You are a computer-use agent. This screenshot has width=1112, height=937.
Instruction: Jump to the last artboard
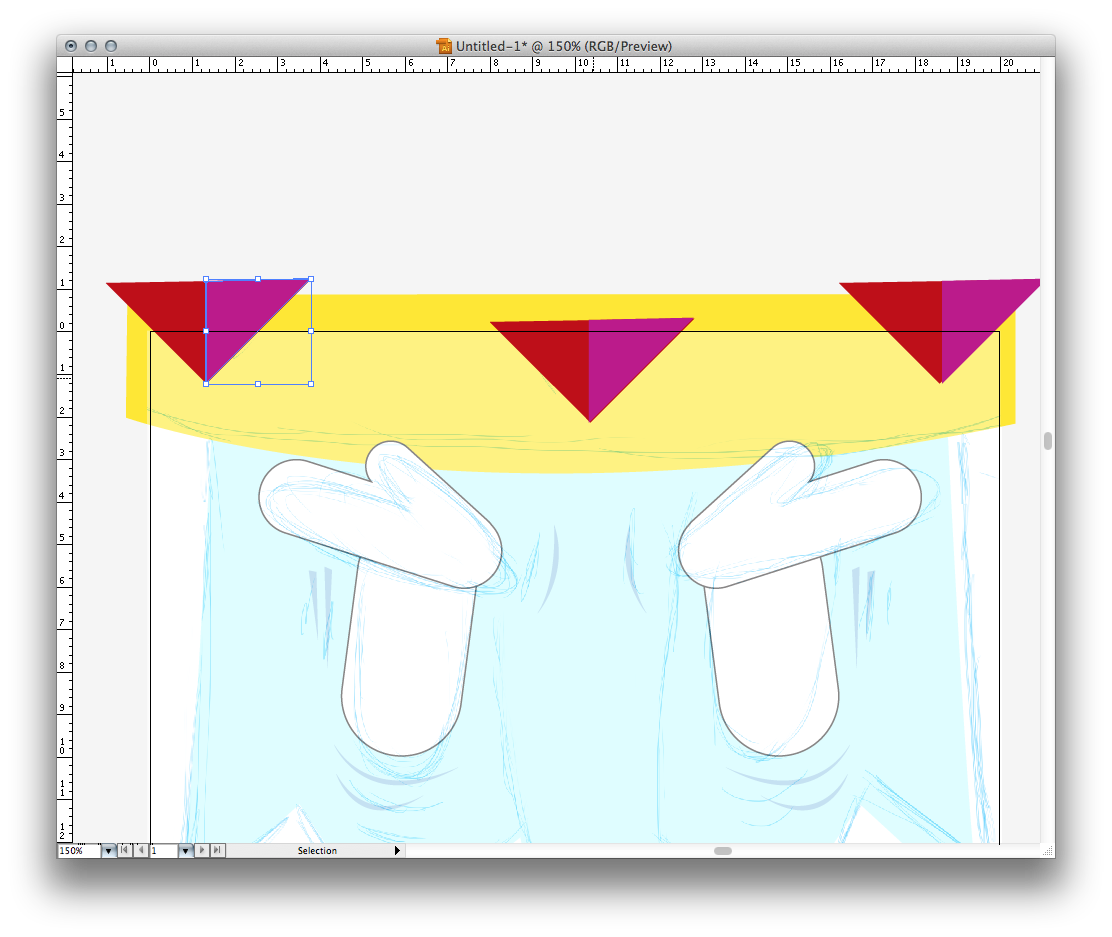pyautogui.click(x=218, y=850)
